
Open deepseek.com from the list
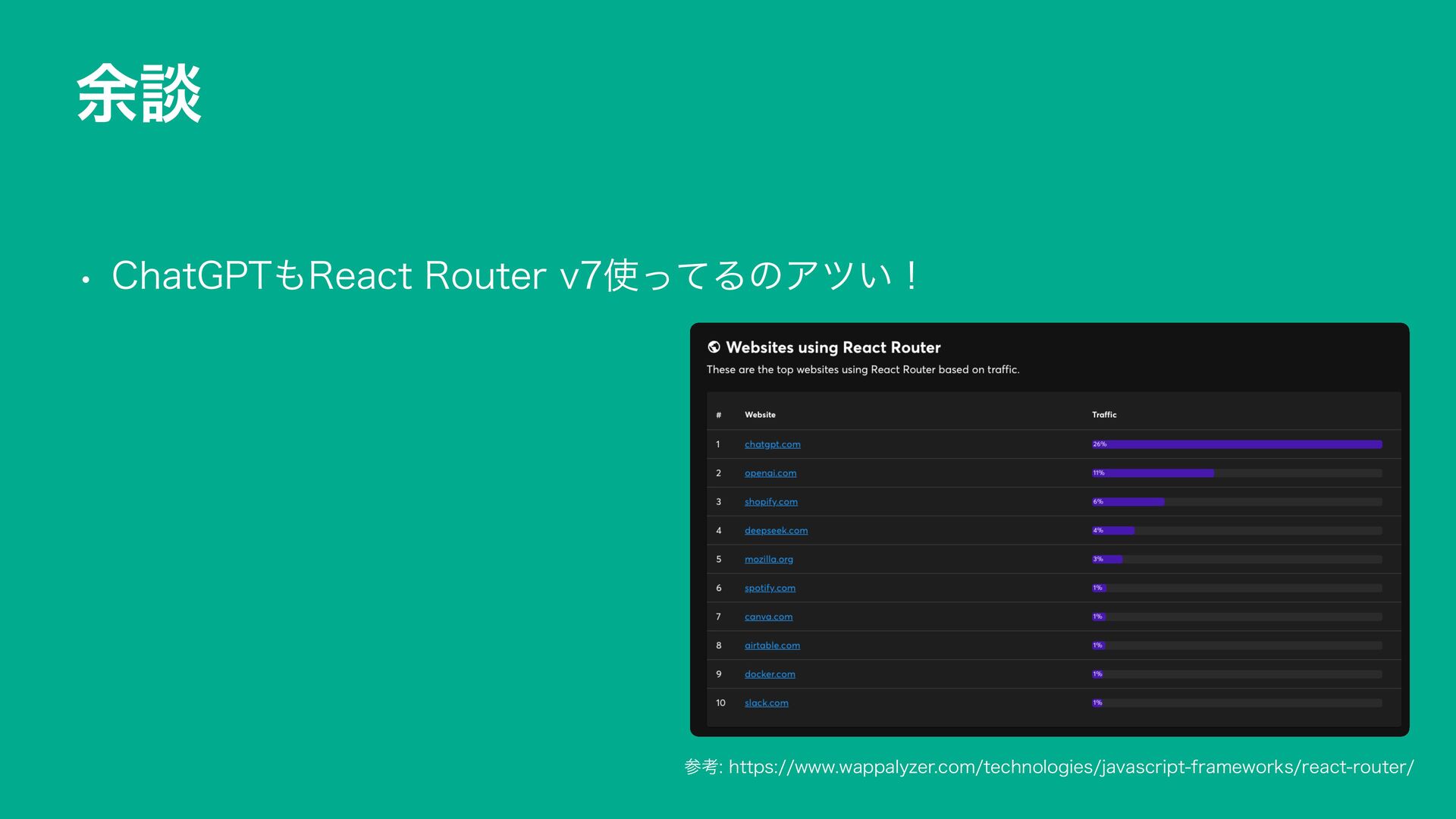click(x=776, y=531)
